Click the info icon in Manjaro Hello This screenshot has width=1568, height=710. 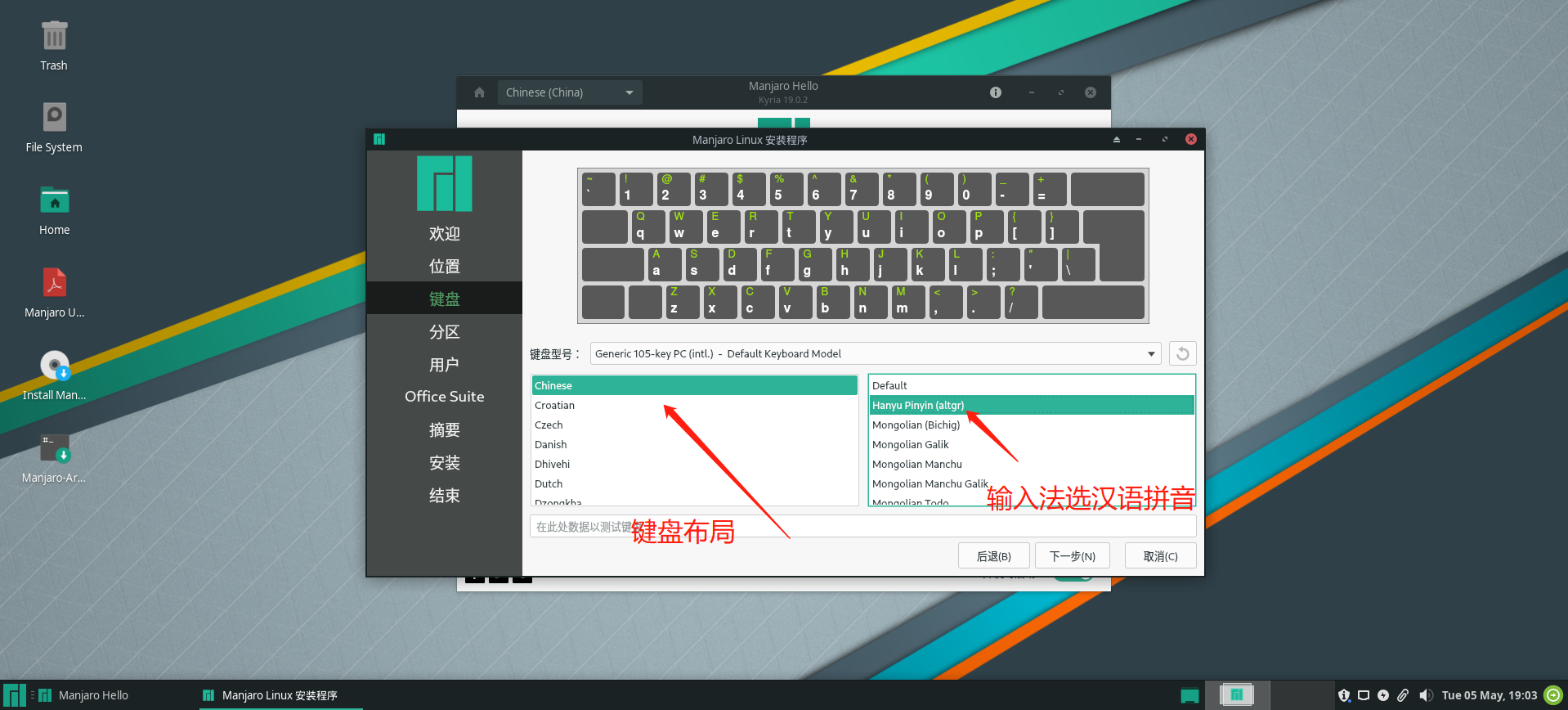pos(995,92)
